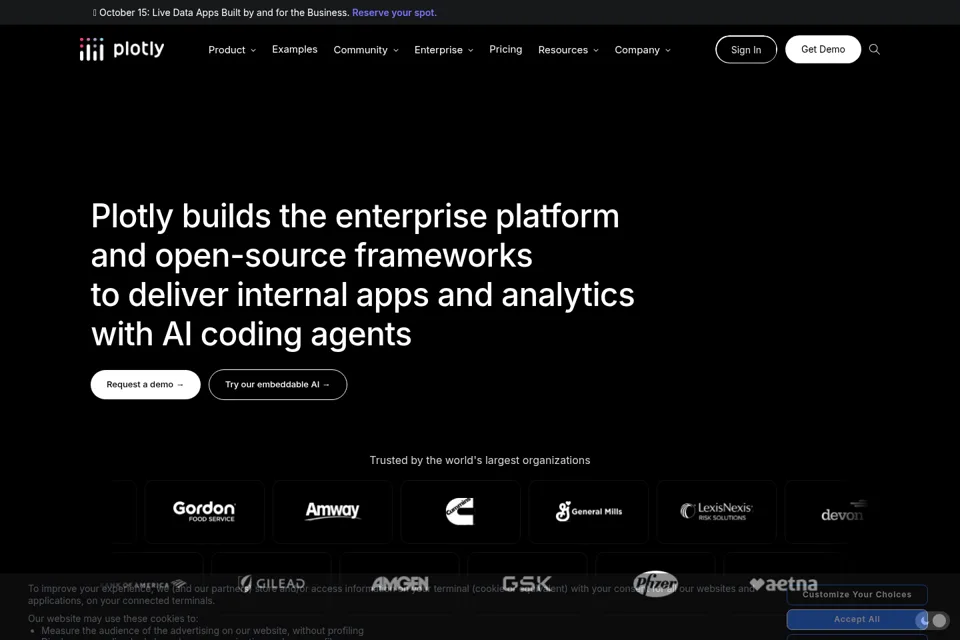
Task: Click the 'Trusted by the world's largest organizations' text
Action: point(480,460)
